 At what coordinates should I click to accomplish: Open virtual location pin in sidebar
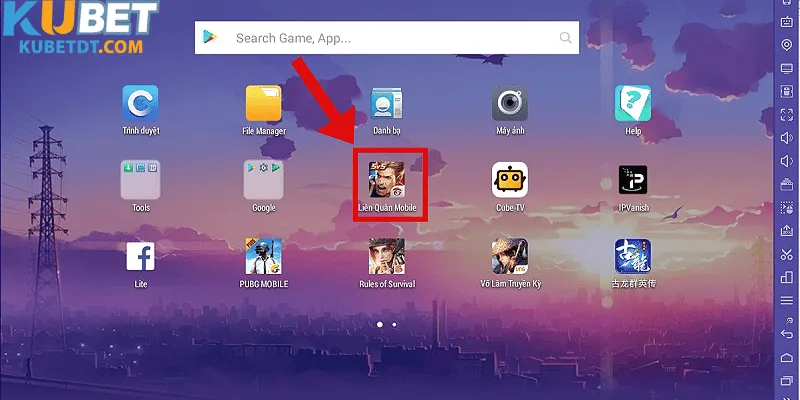tap(786, 44)
